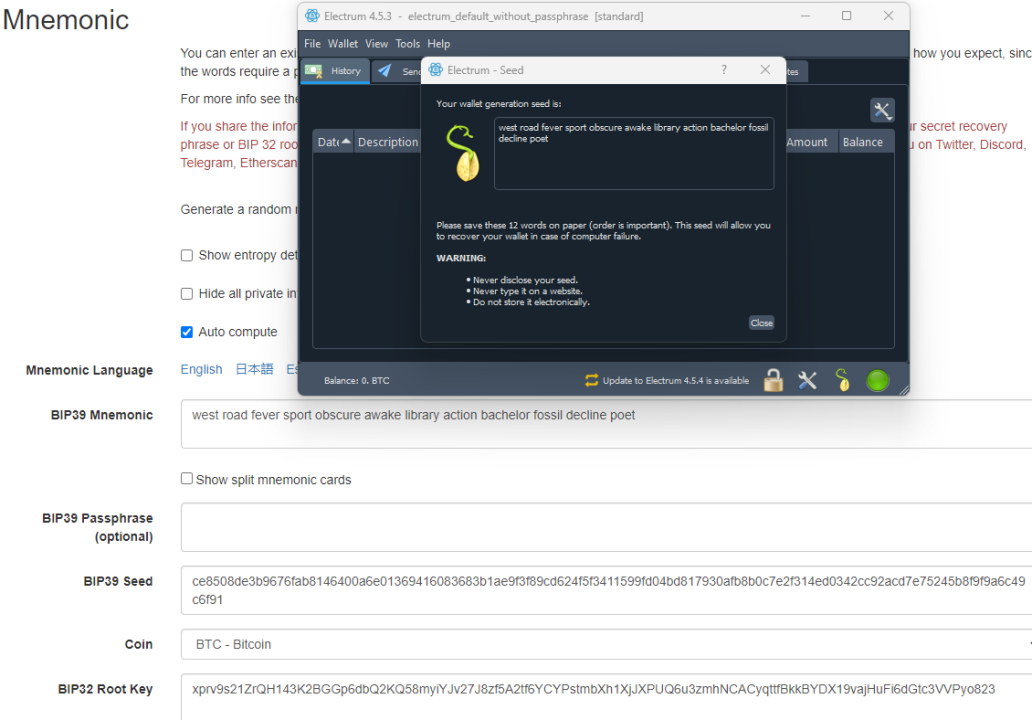Click the BIP32 Root Key field
The width and height of the screenshot is (1032, 720).
606,697
